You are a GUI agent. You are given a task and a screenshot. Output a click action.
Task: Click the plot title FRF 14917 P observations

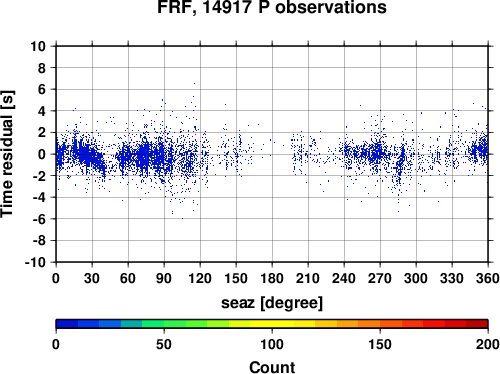pos(272,7)
